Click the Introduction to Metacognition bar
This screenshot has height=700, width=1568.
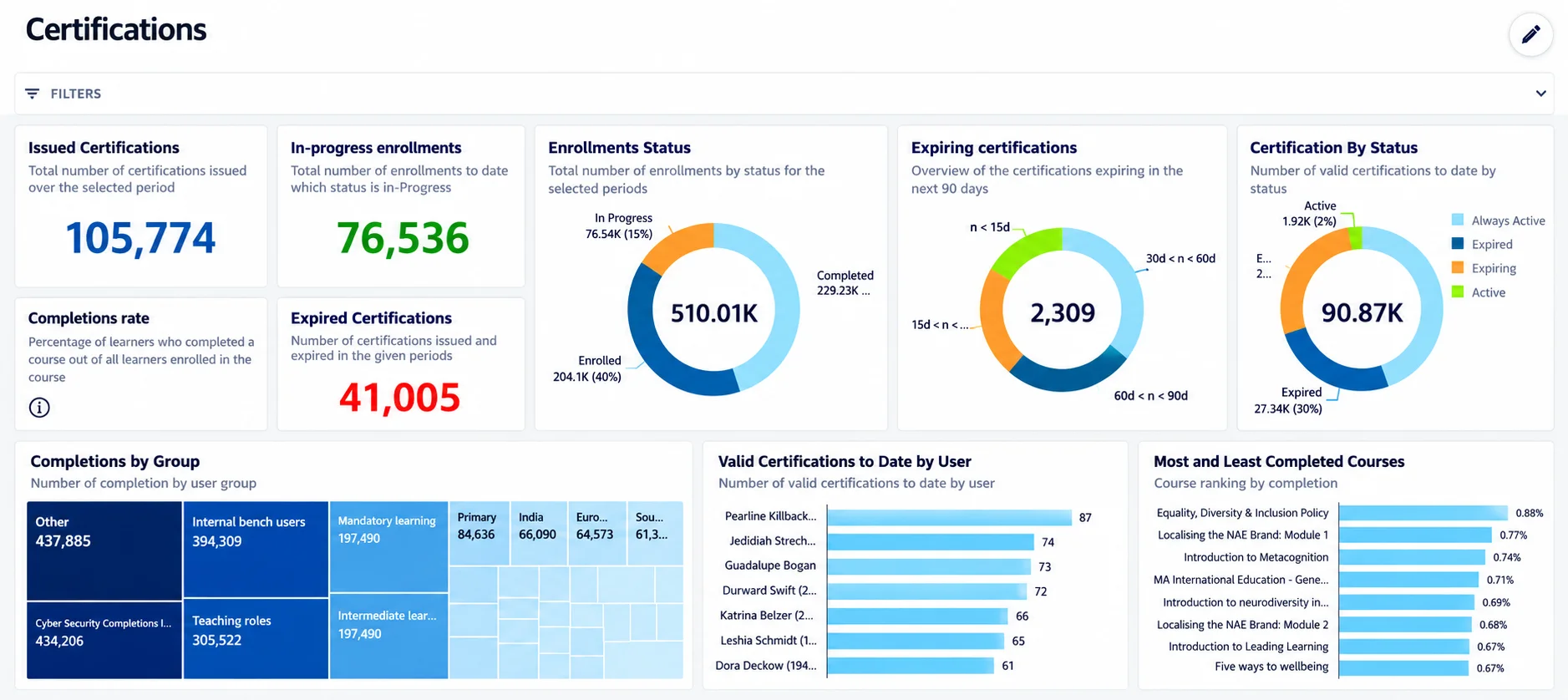click(x=1412, y=557)
